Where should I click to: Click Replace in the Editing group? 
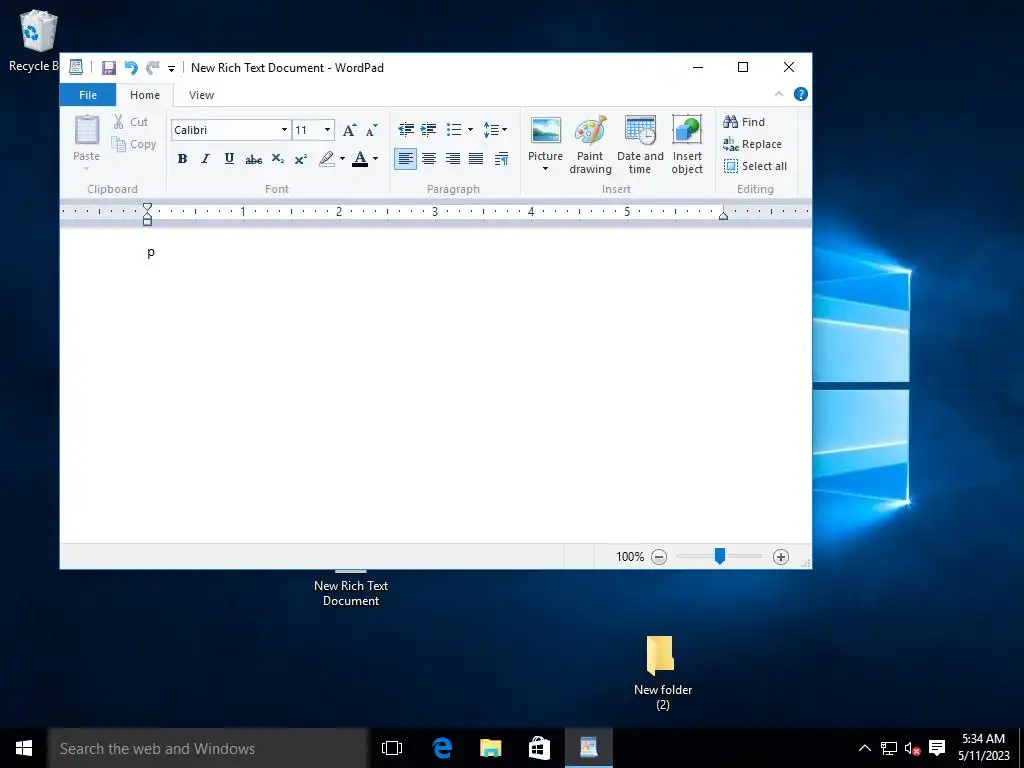point(752,144)
